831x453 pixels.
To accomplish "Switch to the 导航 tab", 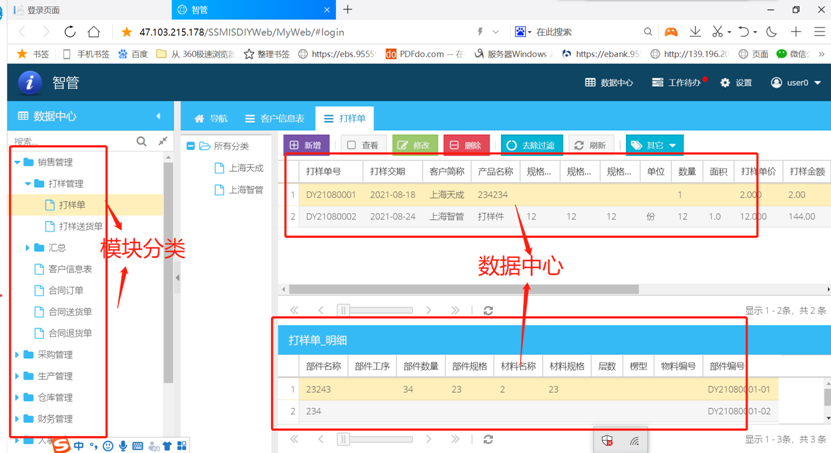I will point(210,119).
